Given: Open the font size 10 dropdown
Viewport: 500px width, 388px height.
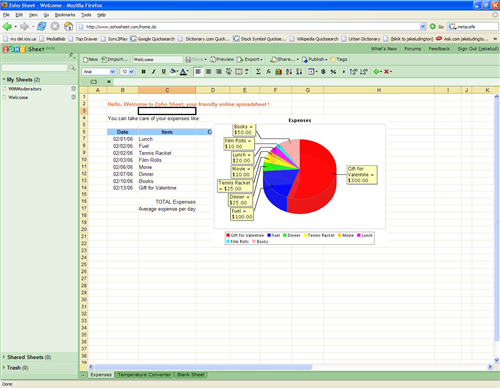Looking at the screenshot, I should pos(127,72).
